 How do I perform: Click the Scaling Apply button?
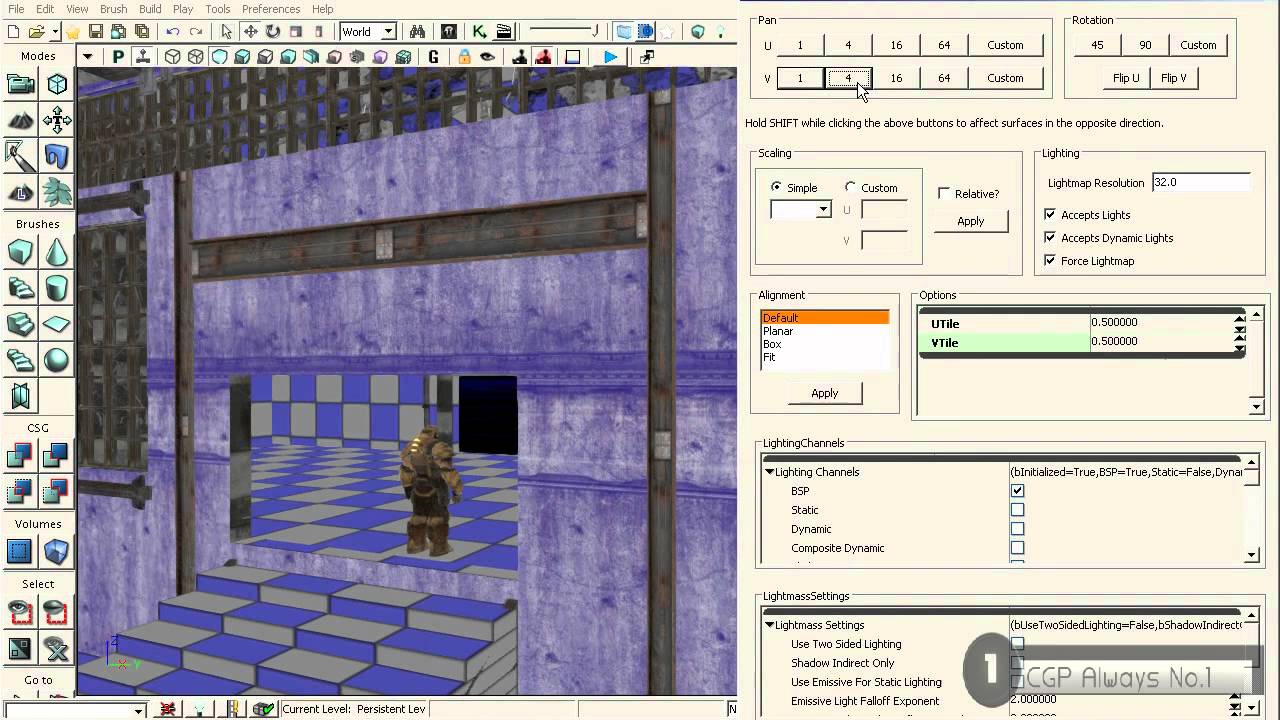tap(971, 221)
